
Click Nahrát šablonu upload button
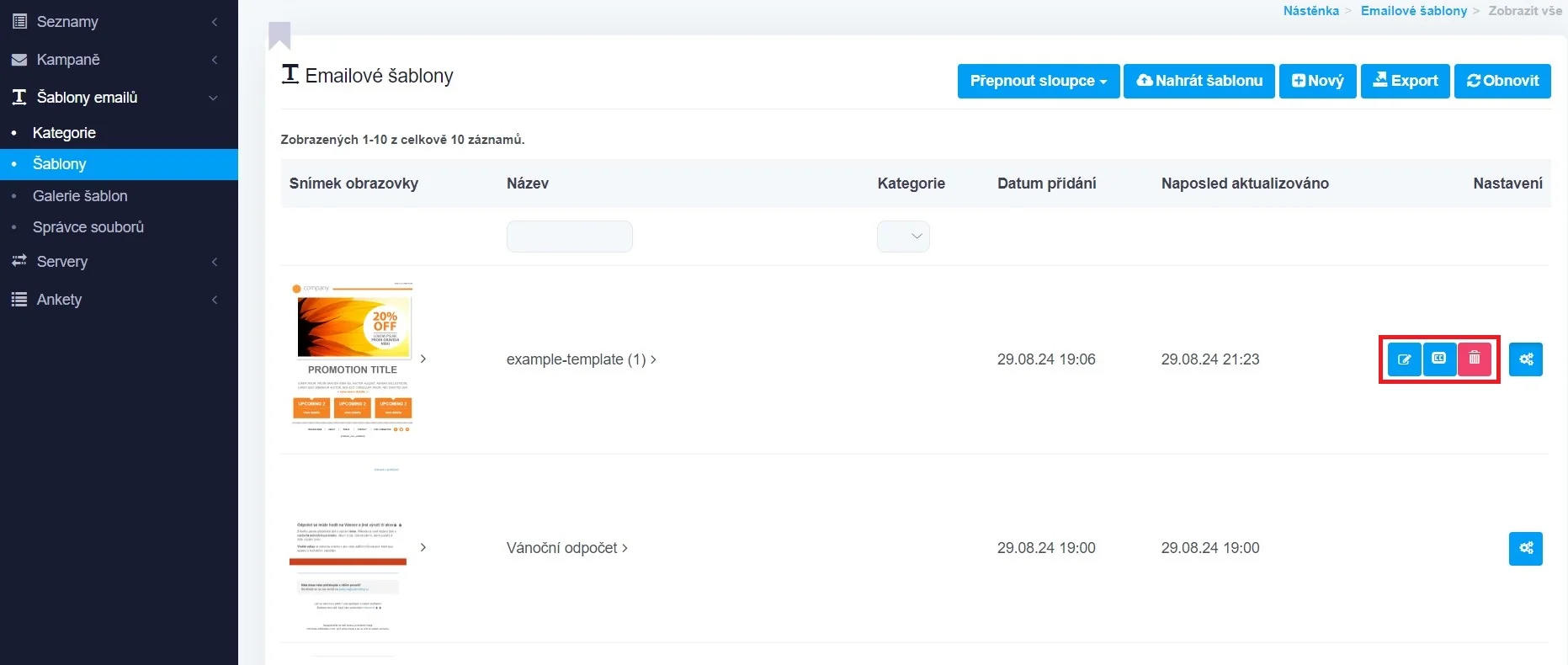(x=1199, y=81)
